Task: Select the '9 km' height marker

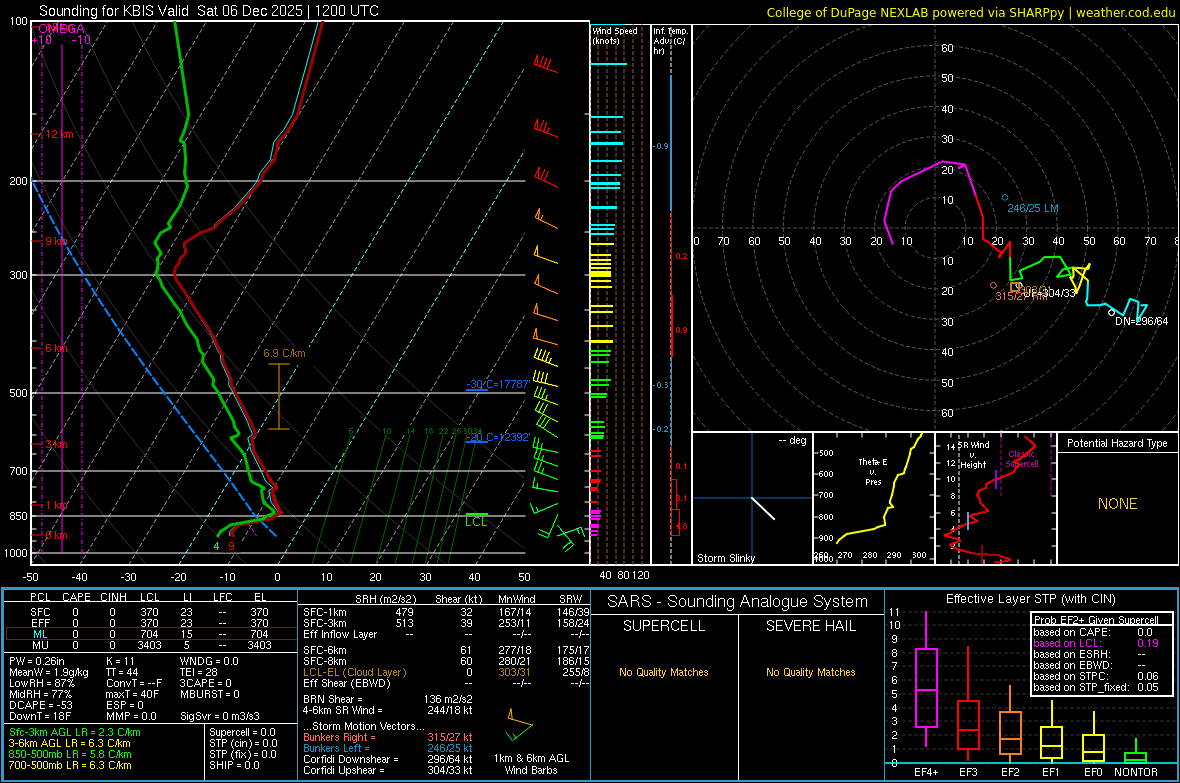Action: click(56, 241)
